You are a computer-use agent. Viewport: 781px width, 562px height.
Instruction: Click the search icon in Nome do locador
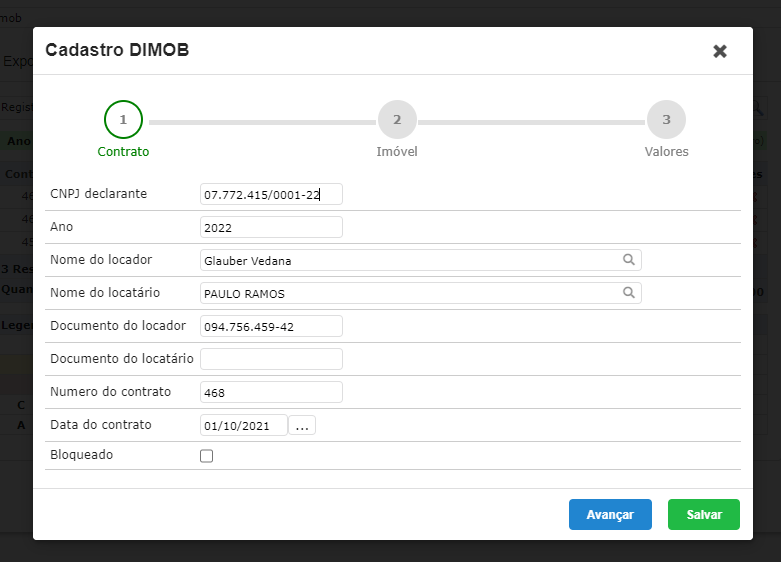pyautogui.click(x=629, y=260)
